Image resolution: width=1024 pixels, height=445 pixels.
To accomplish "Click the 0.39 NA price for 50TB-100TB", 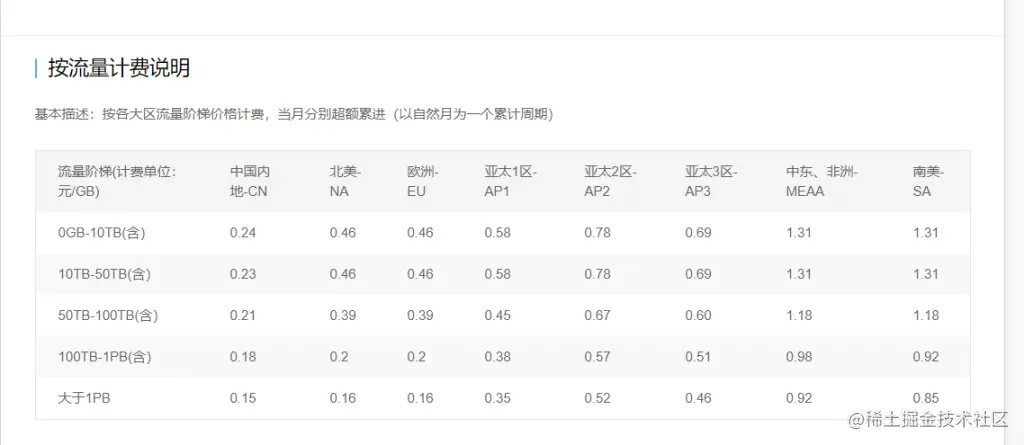I will [x=343, y=316].
